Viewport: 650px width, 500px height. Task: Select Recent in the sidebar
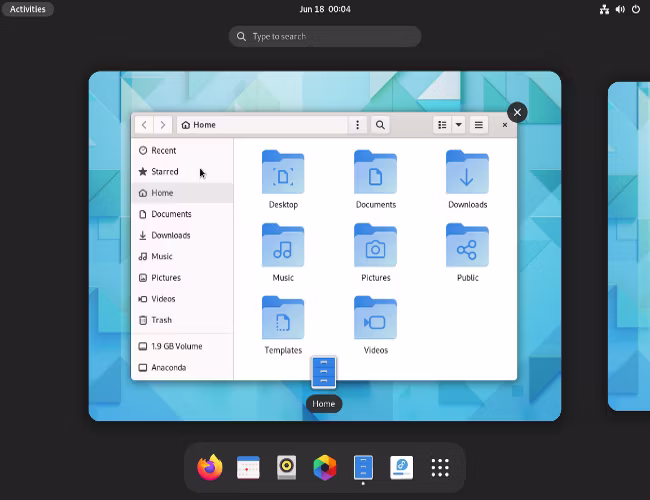(182, 150)
